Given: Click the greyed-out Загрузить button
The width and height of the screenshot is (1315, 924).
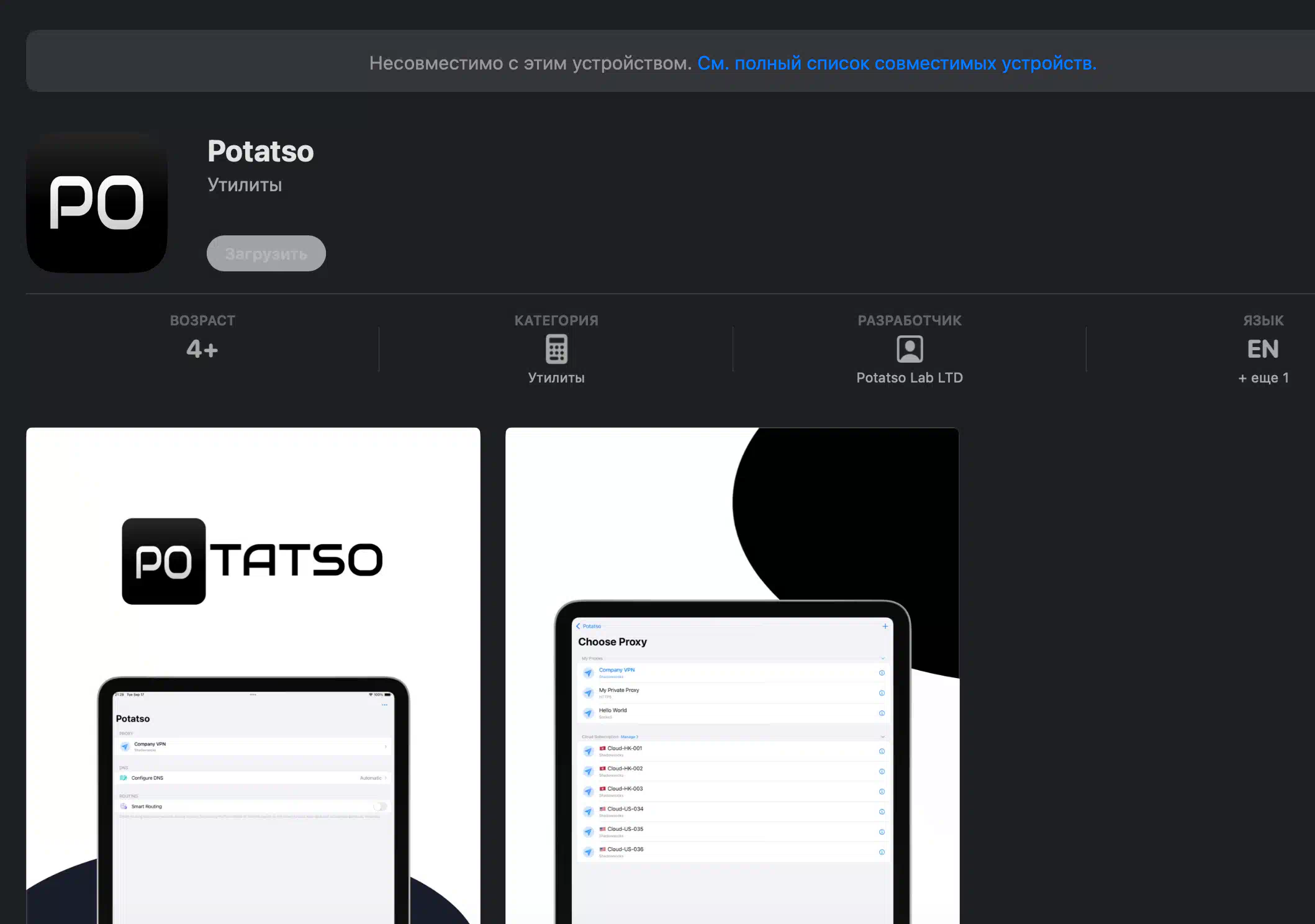Looking at the screenshot, I should click(266, 253).
